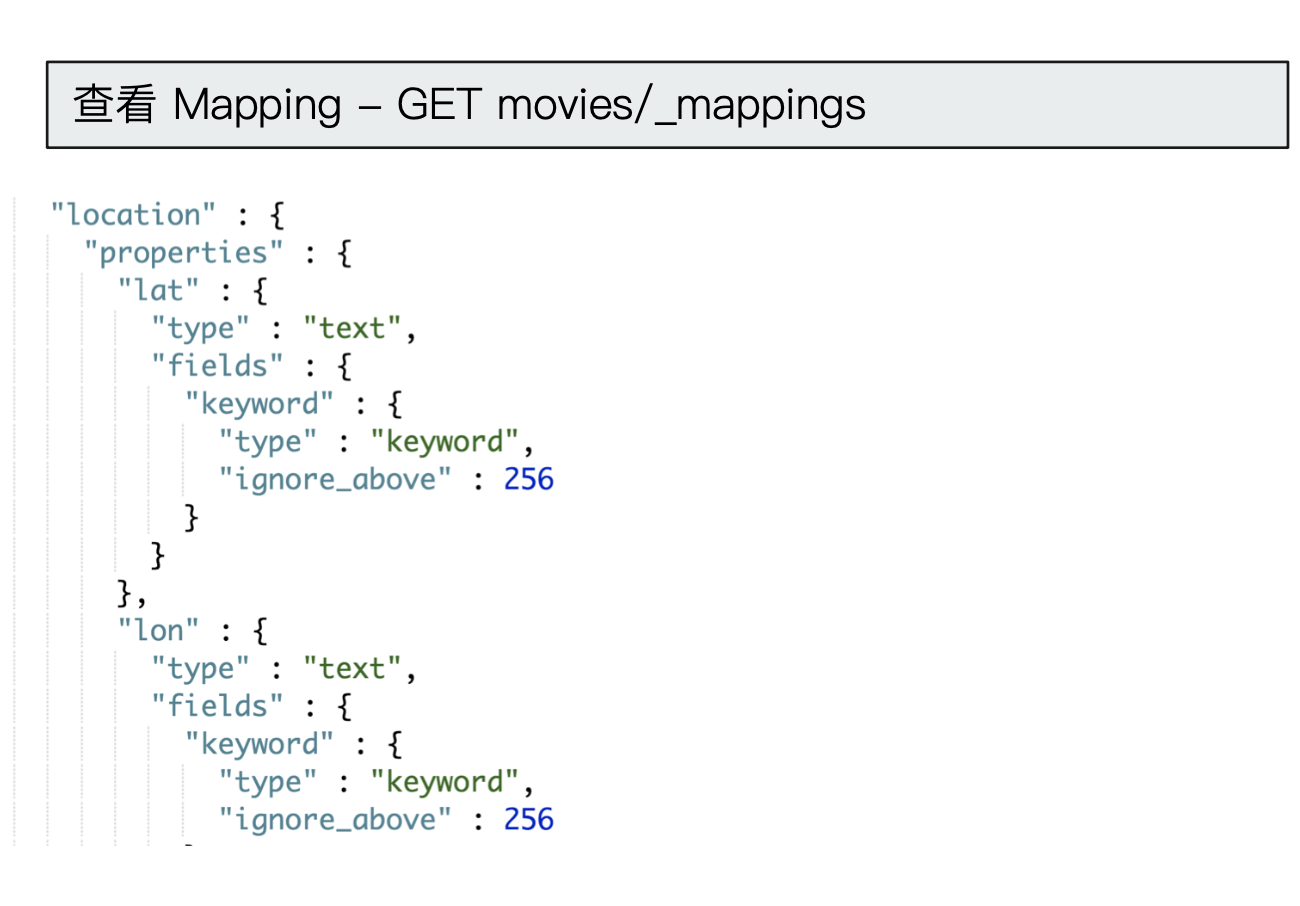This screenshot has width=1300, height=906.
Task: Select the line '},' after lat
Action: (x=133, y=594)
